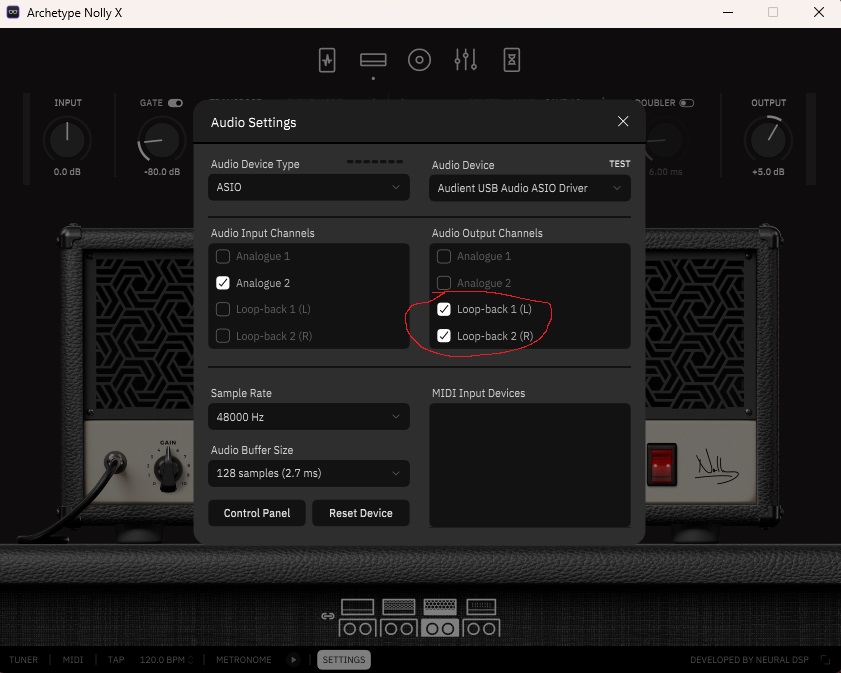Toggle the amp-cab link icon
This screenshot has width=841, height=673.
point(328,616)
